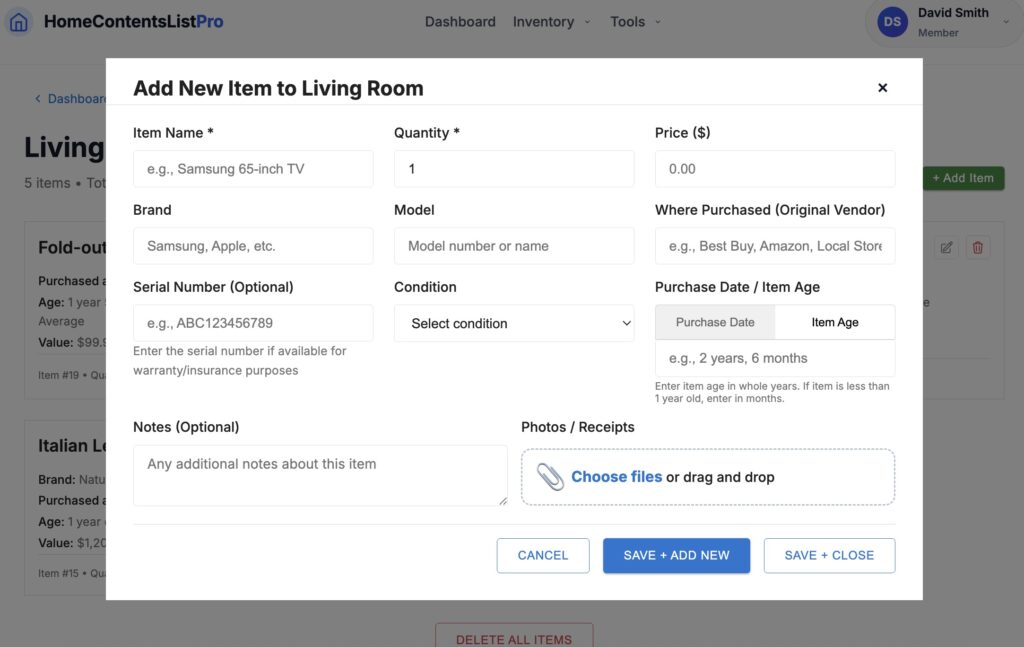The image size is (1024, 647).
Task: Click the red trash icon on the Fold-out item
Action: point(978,246)
